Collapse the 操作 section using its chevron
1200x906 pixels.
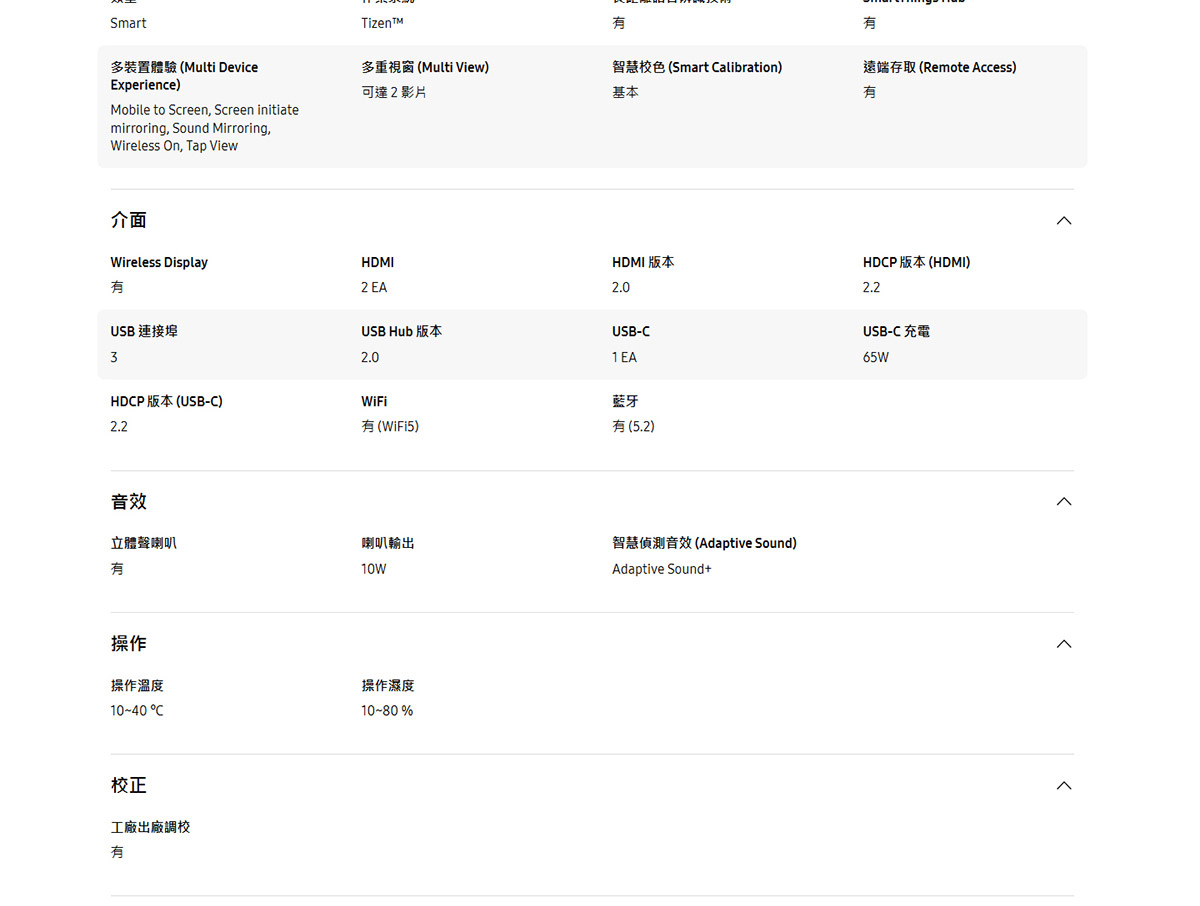click(1063, 643)
